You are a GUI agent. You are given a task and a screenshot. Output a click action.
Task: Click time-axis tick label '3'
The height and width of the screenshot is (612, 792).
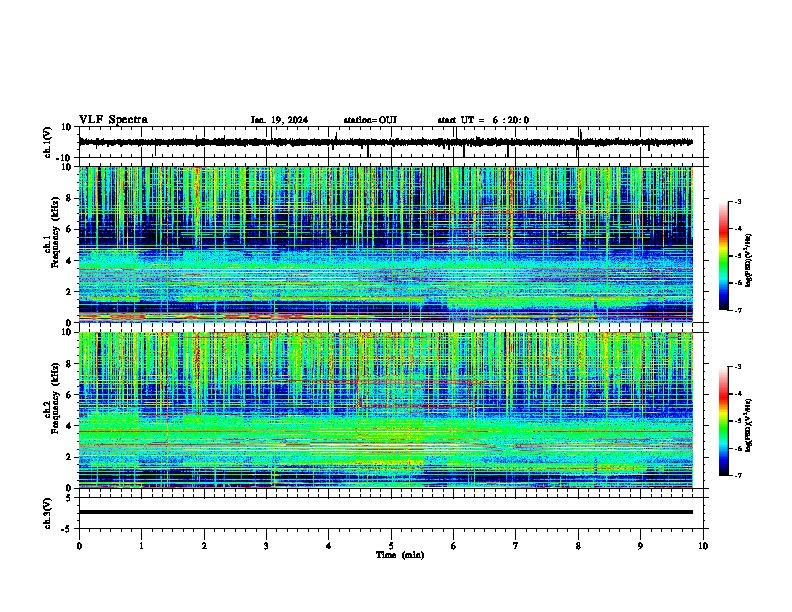click(266, 546)
